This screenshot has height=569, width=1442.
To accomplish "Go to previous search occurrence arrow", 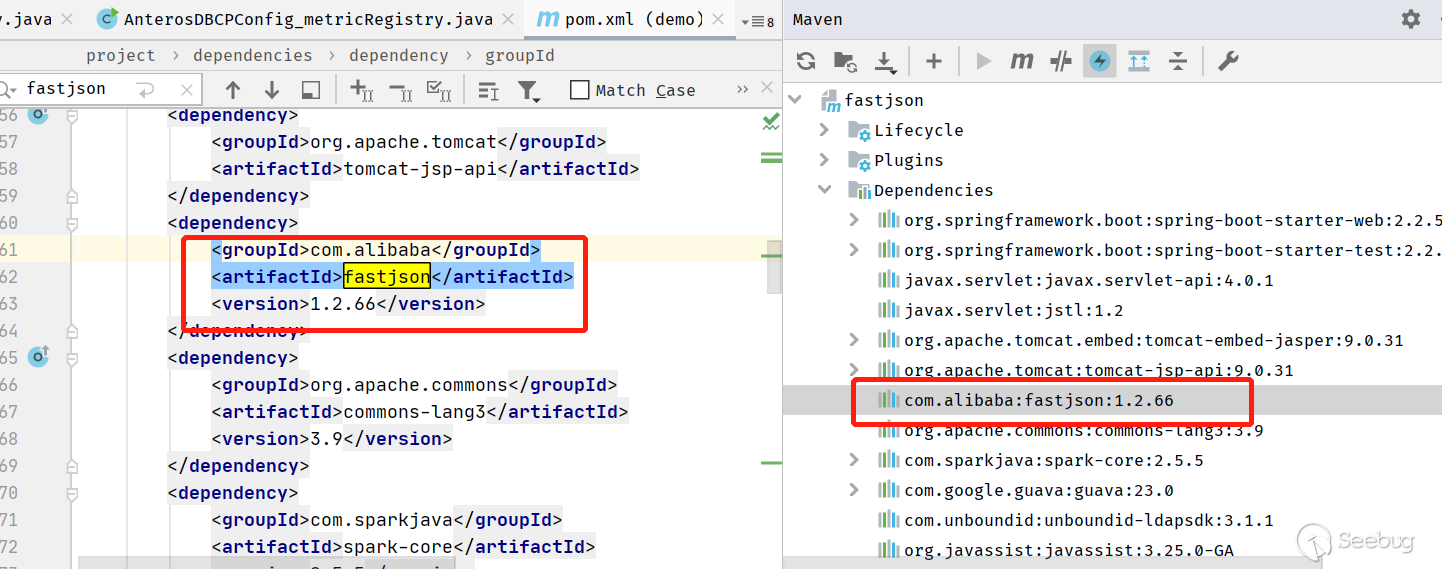I will pyautogui.click(x=233, y=90).
